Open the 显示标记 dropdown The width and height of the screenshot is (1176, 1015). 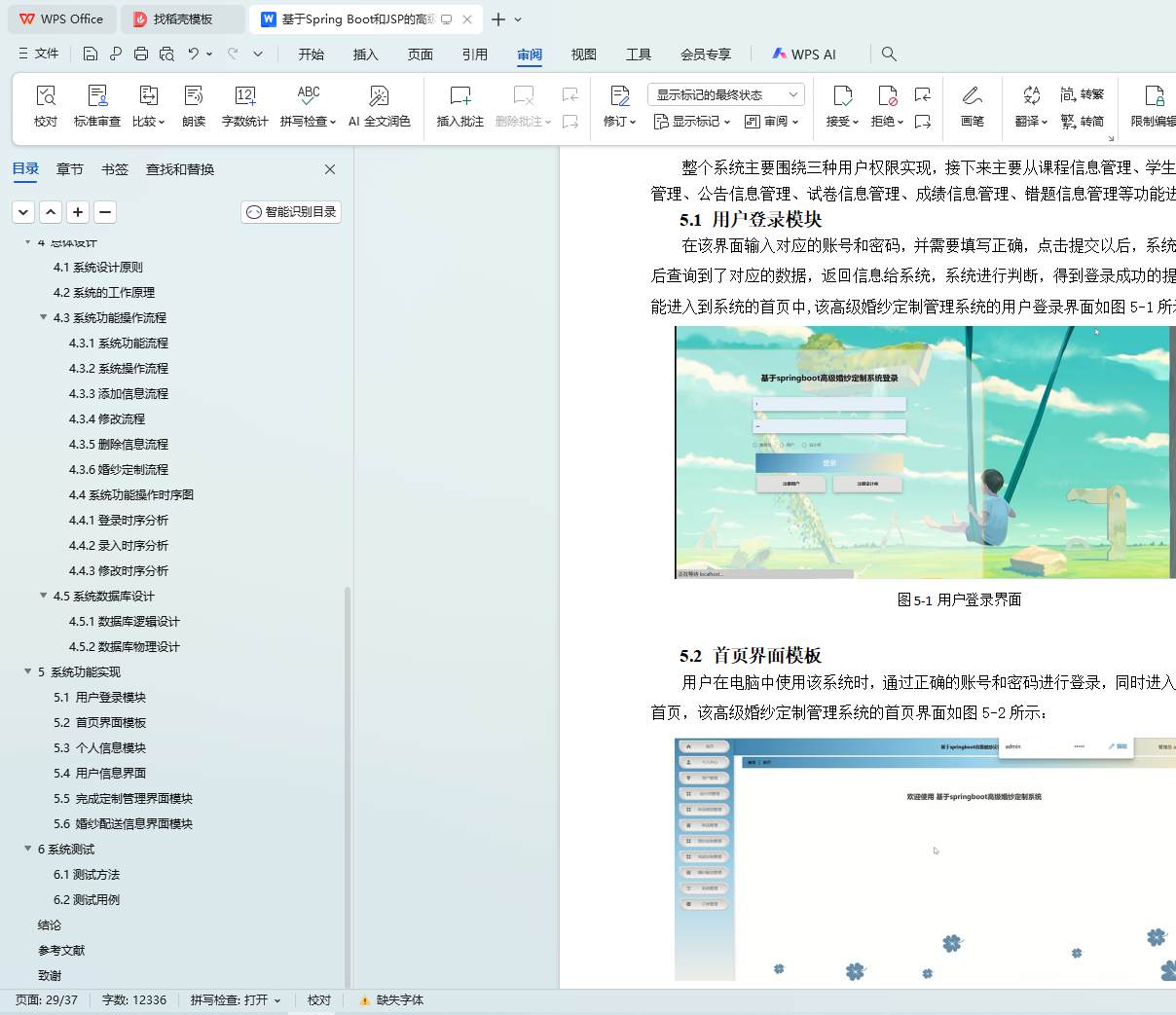[691, 122]
